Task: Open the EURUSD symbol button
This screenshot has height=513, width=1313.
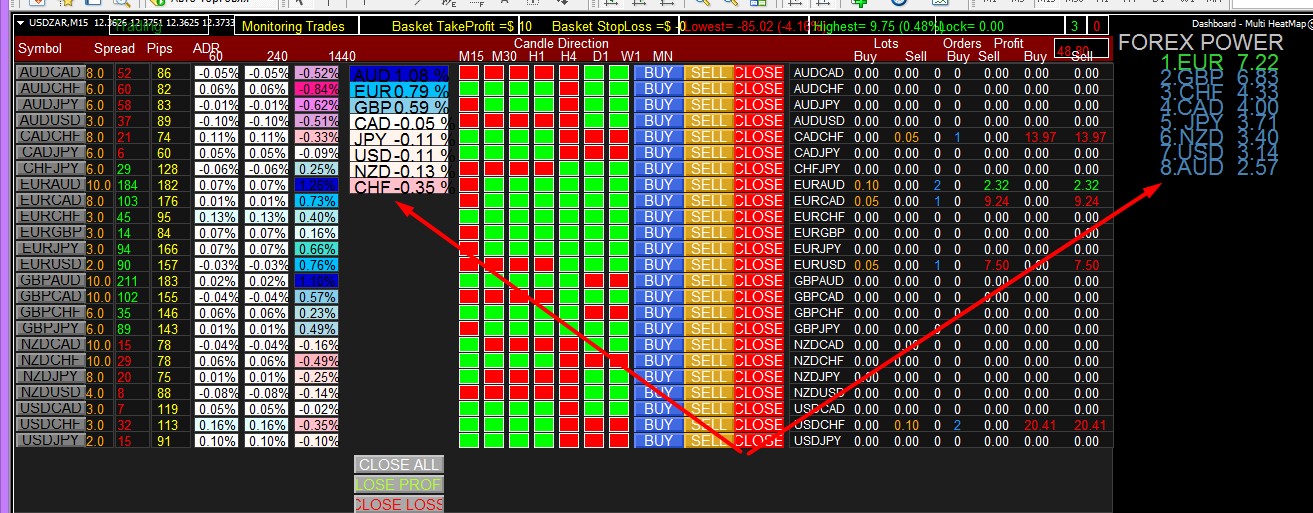Action: [x=50, y=265]
